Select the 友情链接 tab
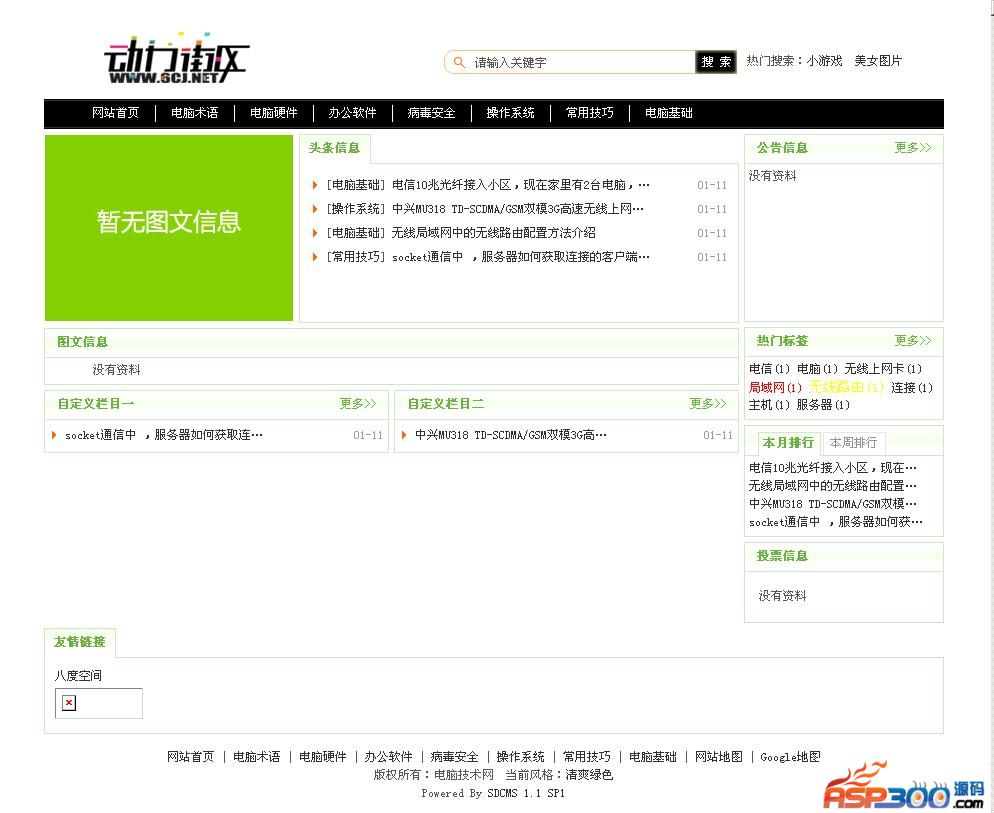Viewport: 994px width, 813px height. 80,642
